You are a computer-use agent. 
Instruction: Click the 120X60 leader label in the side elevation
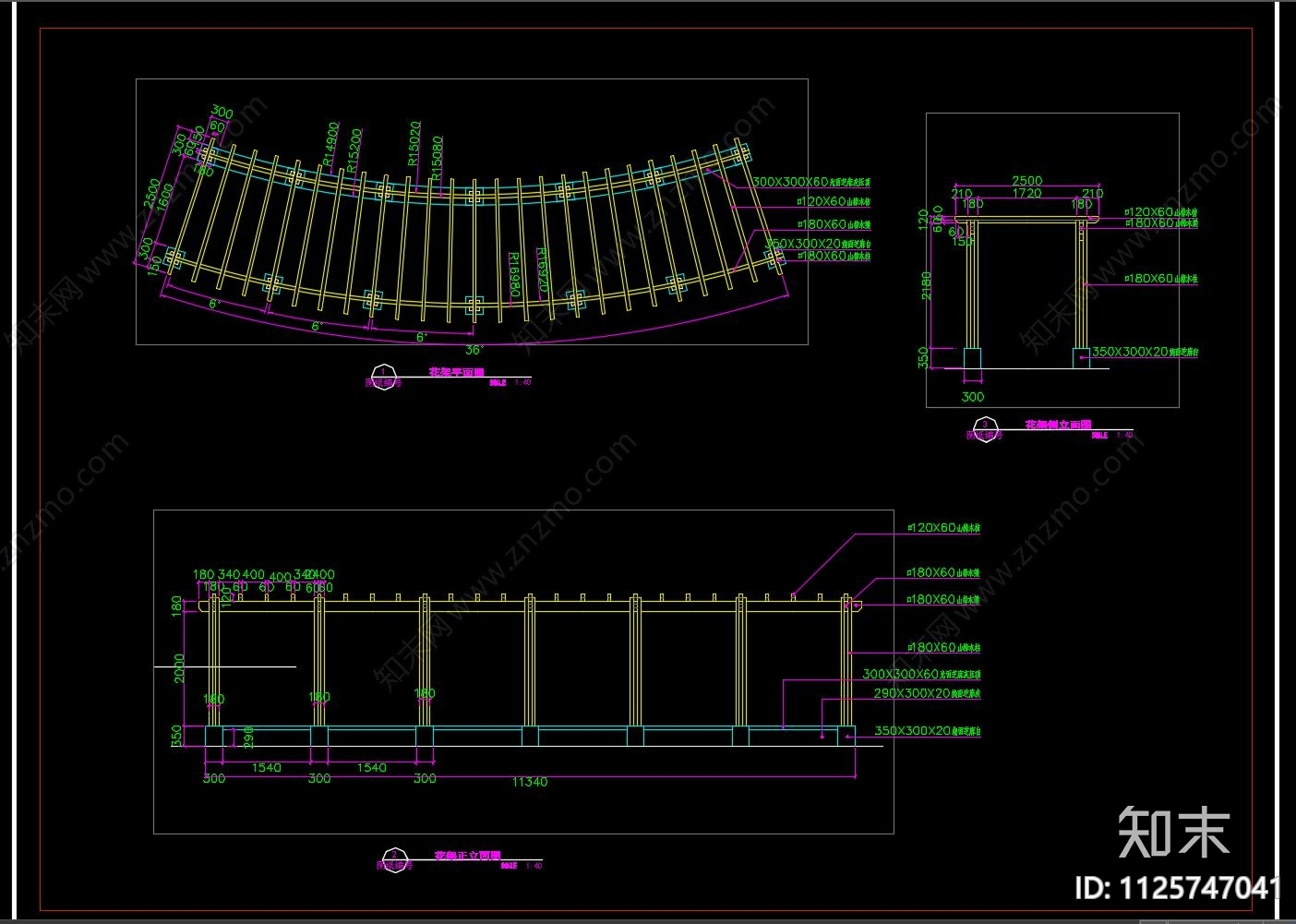click(1161, 212)
